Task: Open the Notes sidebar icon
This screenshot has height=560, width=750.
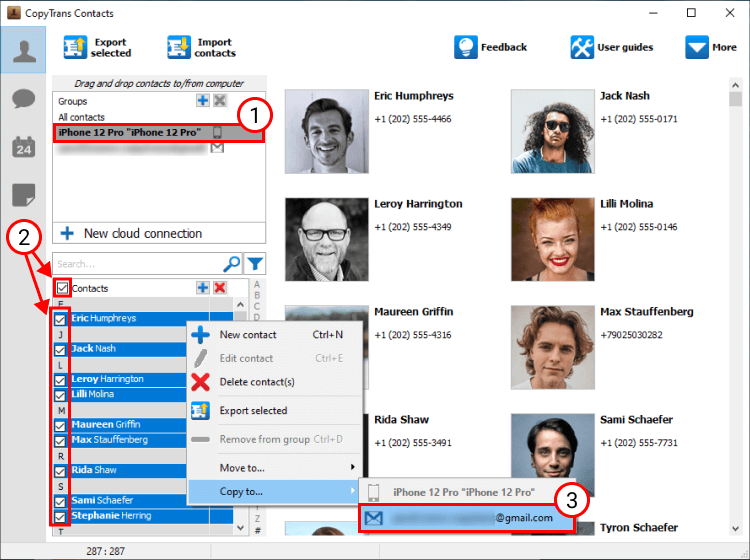Action: point(23,195)
